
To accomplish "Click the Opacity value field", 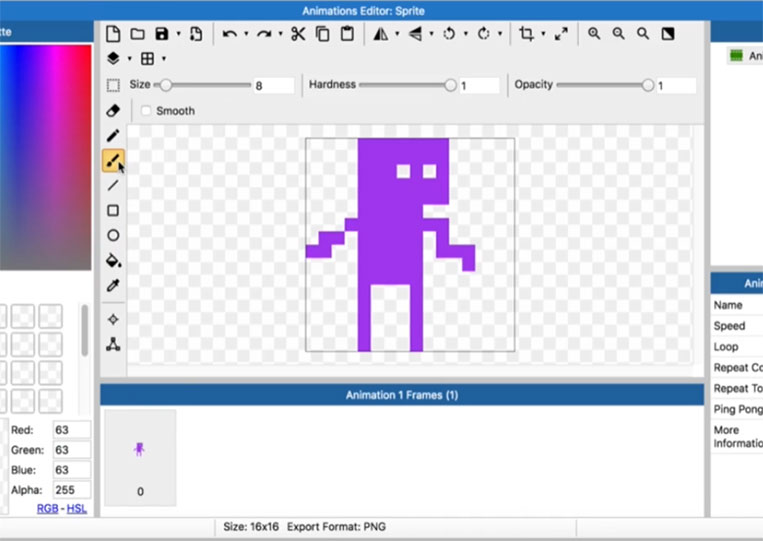I will [676, 86].
